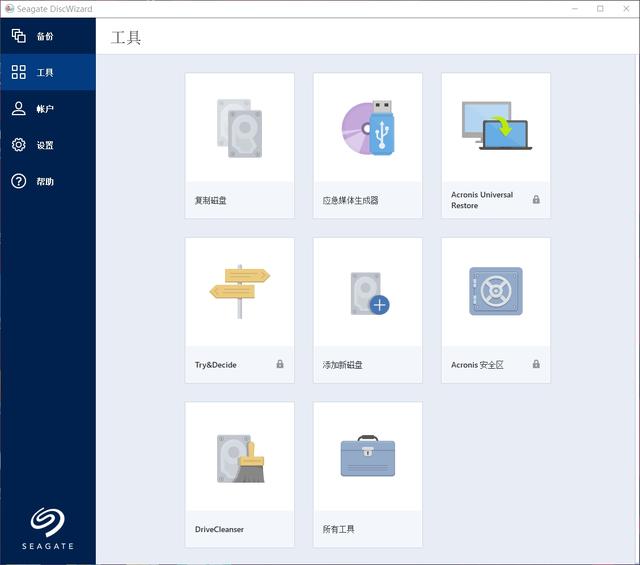The width and height of the screenshot is (640, 565).
Task: Minimize the Seagate DiscWizard window
Action: pyautogui.click(x=575, y=9)
